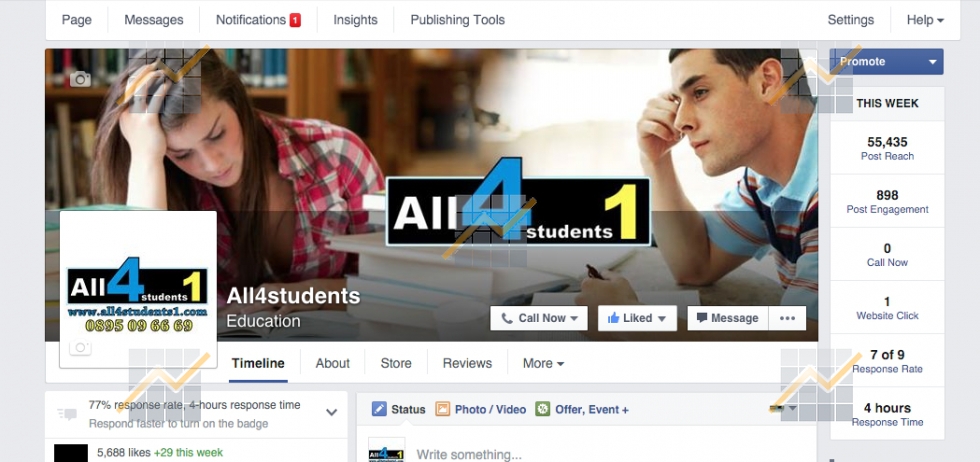Click the Education category link
980x462 pixels.
[263, 321]
